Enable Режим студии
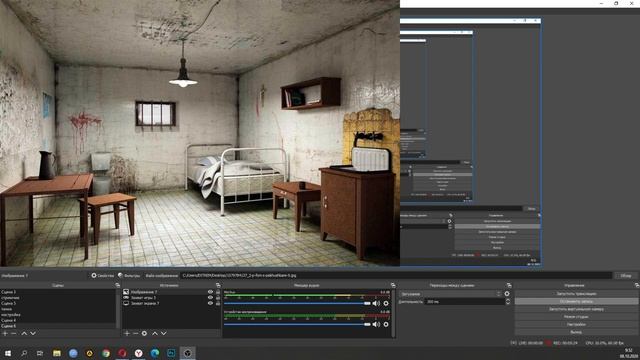This screenshot has height=360, width=640. tap(576, 317)
